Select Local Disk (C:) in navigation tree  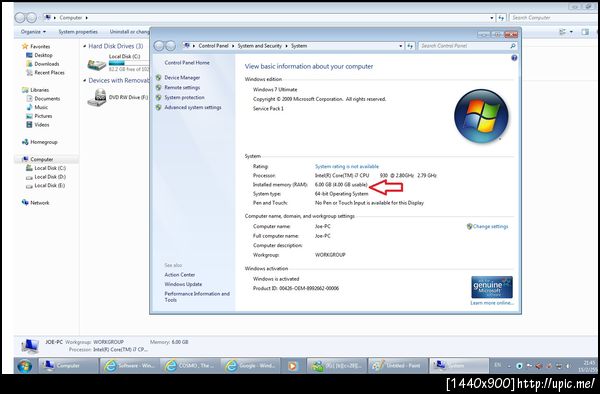tap(46, 168)
